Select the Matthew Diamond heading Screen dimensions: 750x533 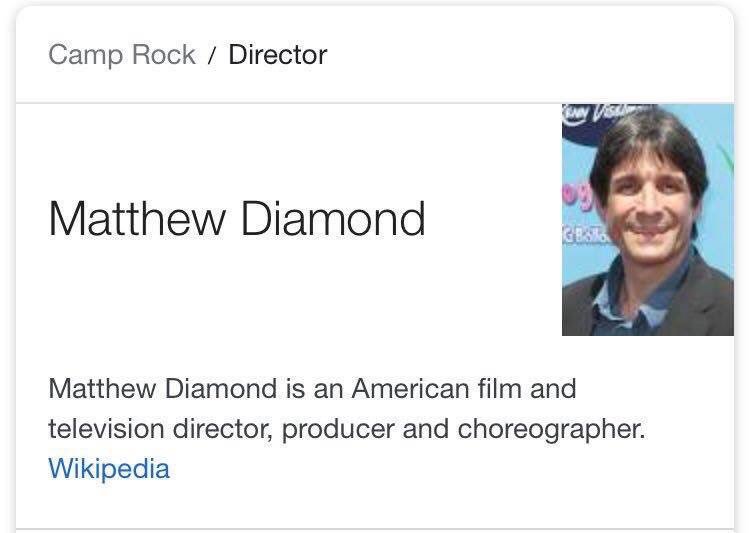click(x=237, y=219)
